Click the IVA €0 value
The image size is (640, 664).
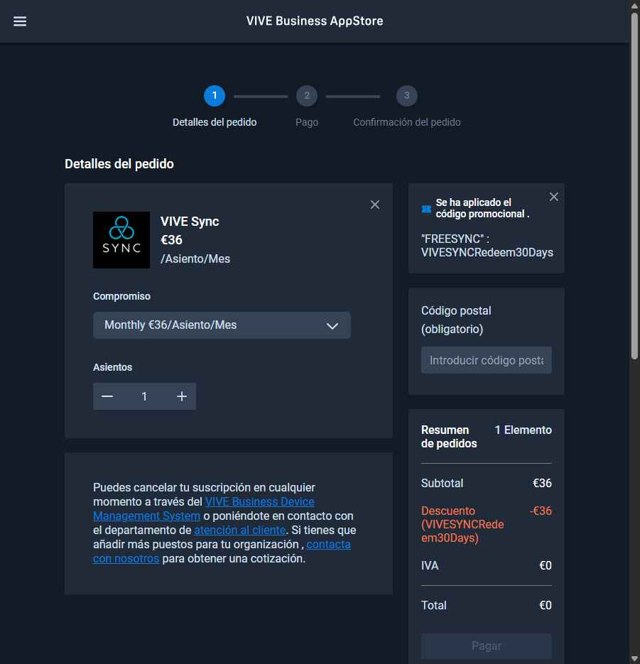(546, 566)
